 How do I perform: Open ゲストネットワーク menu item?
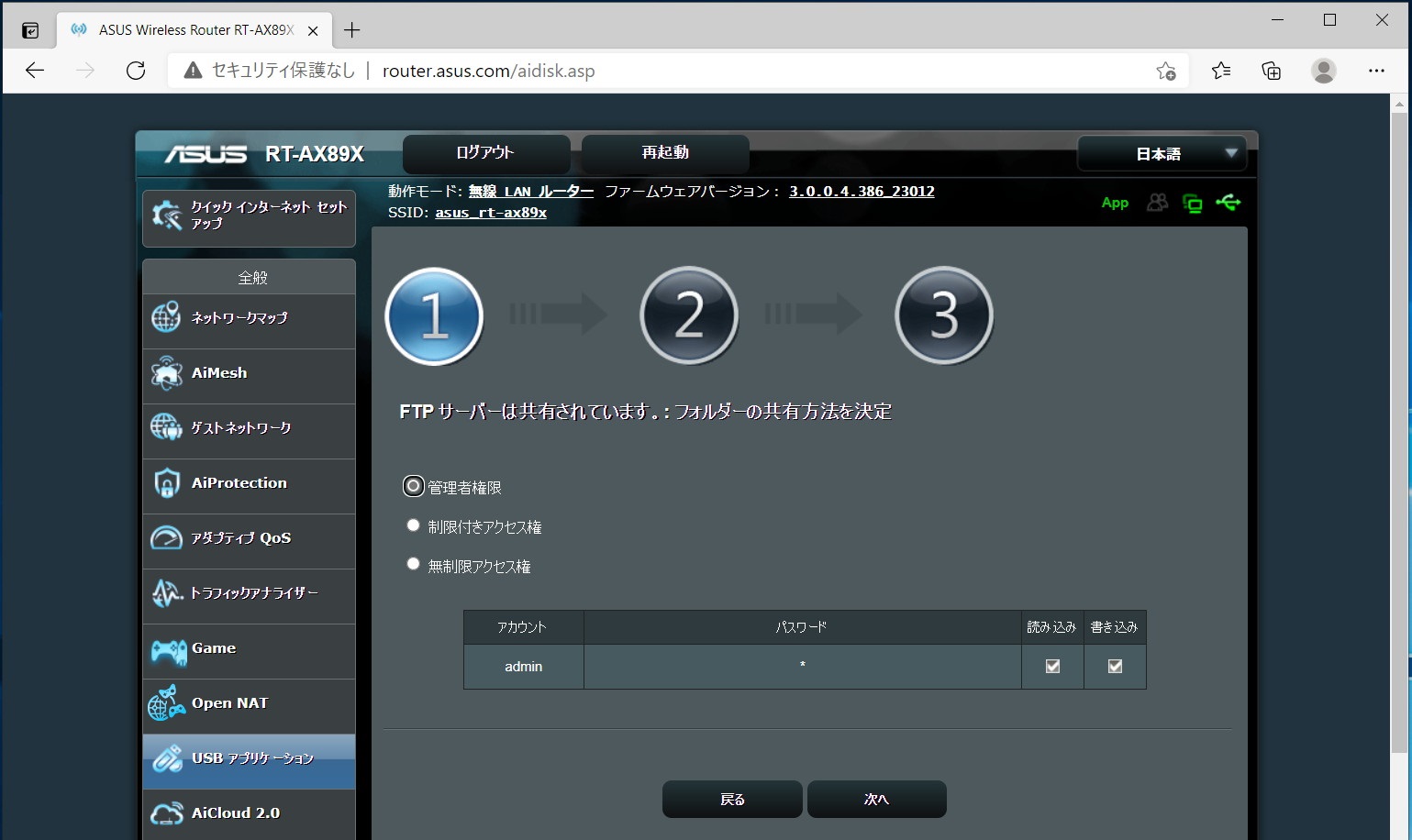pyautogui.click(x=249, y=431)
